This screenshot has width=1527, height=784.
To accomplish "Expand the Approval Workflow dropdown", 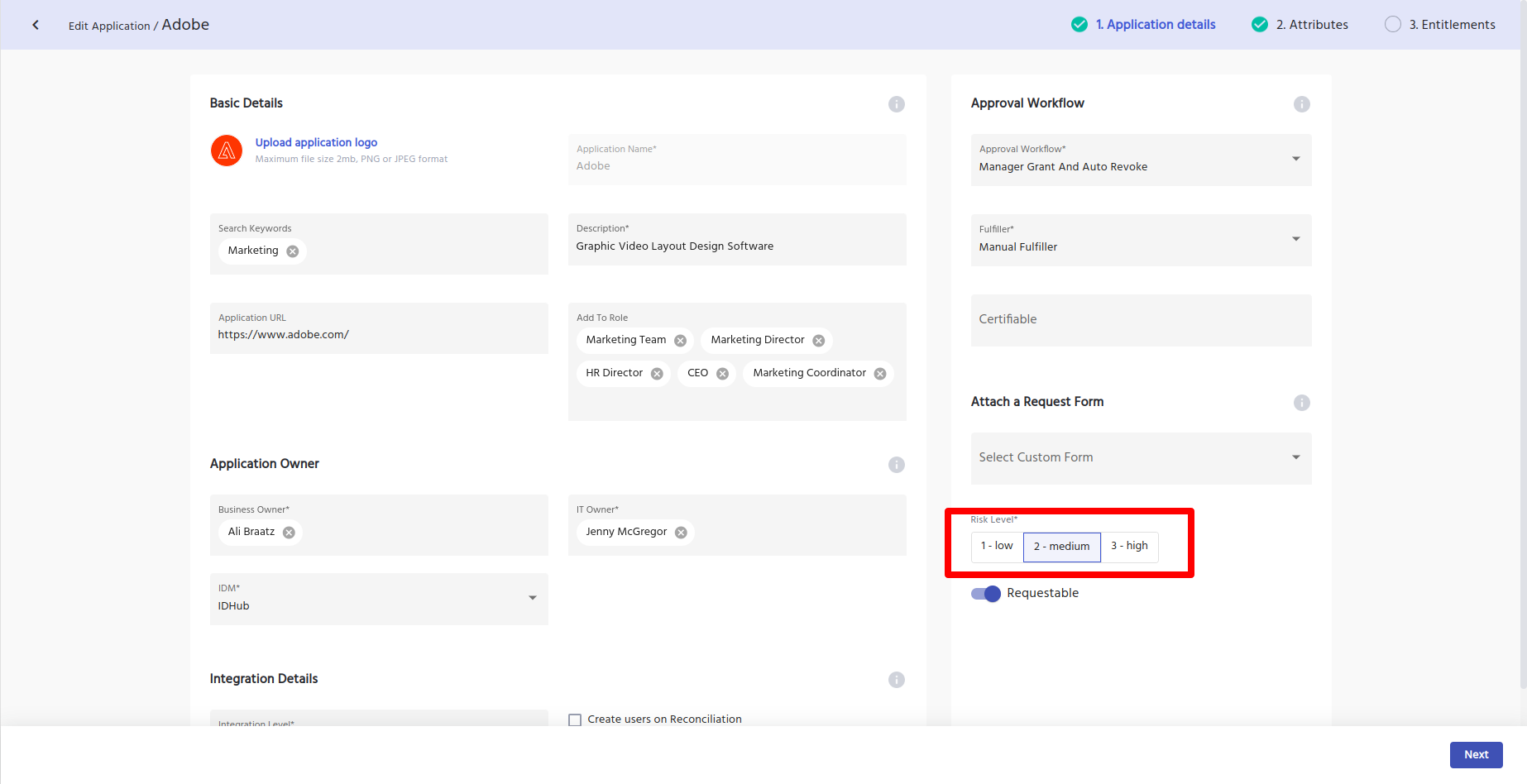I will coord(1295,159).
